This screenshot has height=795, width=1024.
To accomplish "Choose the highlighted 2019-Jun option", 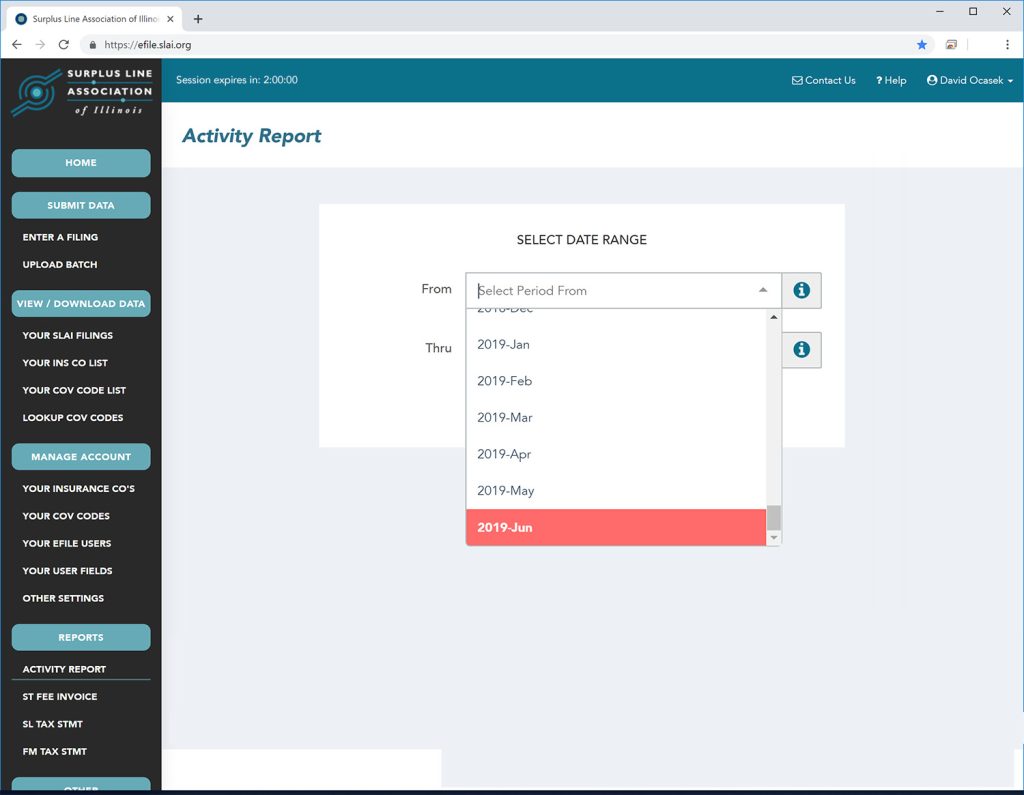I will (x=616, y=528).
